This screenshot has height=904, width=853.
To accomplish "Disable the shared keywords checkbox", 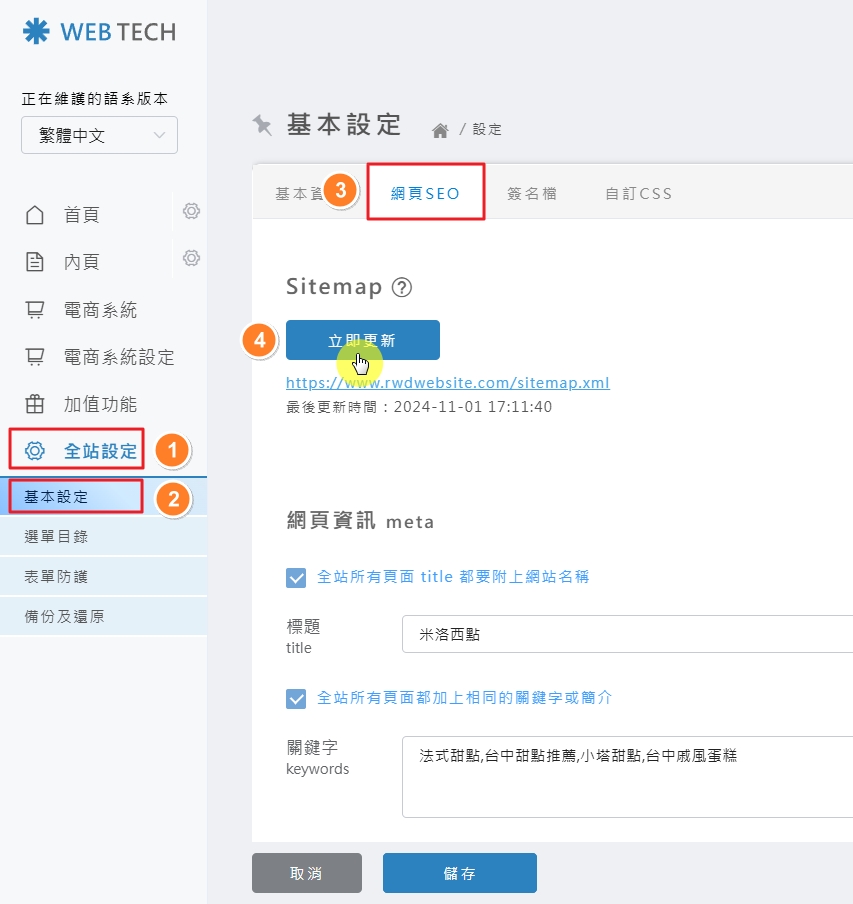I will [296, 698].
